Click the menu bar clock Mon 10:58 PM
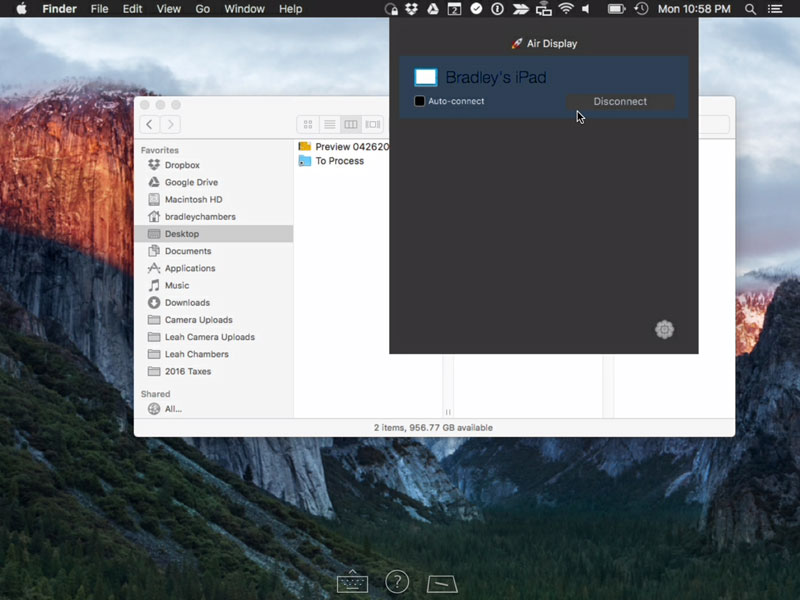 click(694, 9)
